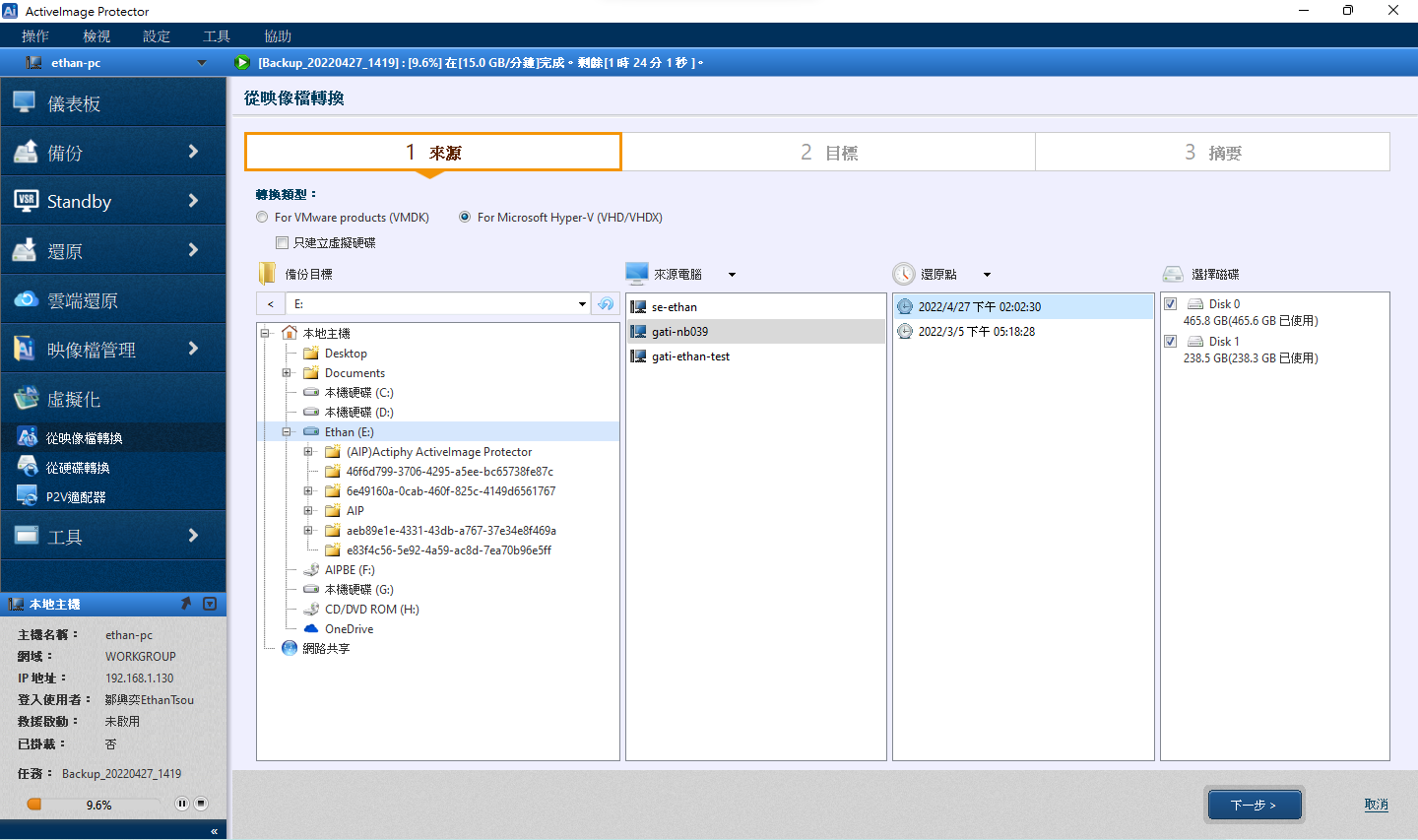Viewport: 1418px width, 840px height.
Task: Collapse the left sidebar with the double-arrow
Action: click(214, 831)
